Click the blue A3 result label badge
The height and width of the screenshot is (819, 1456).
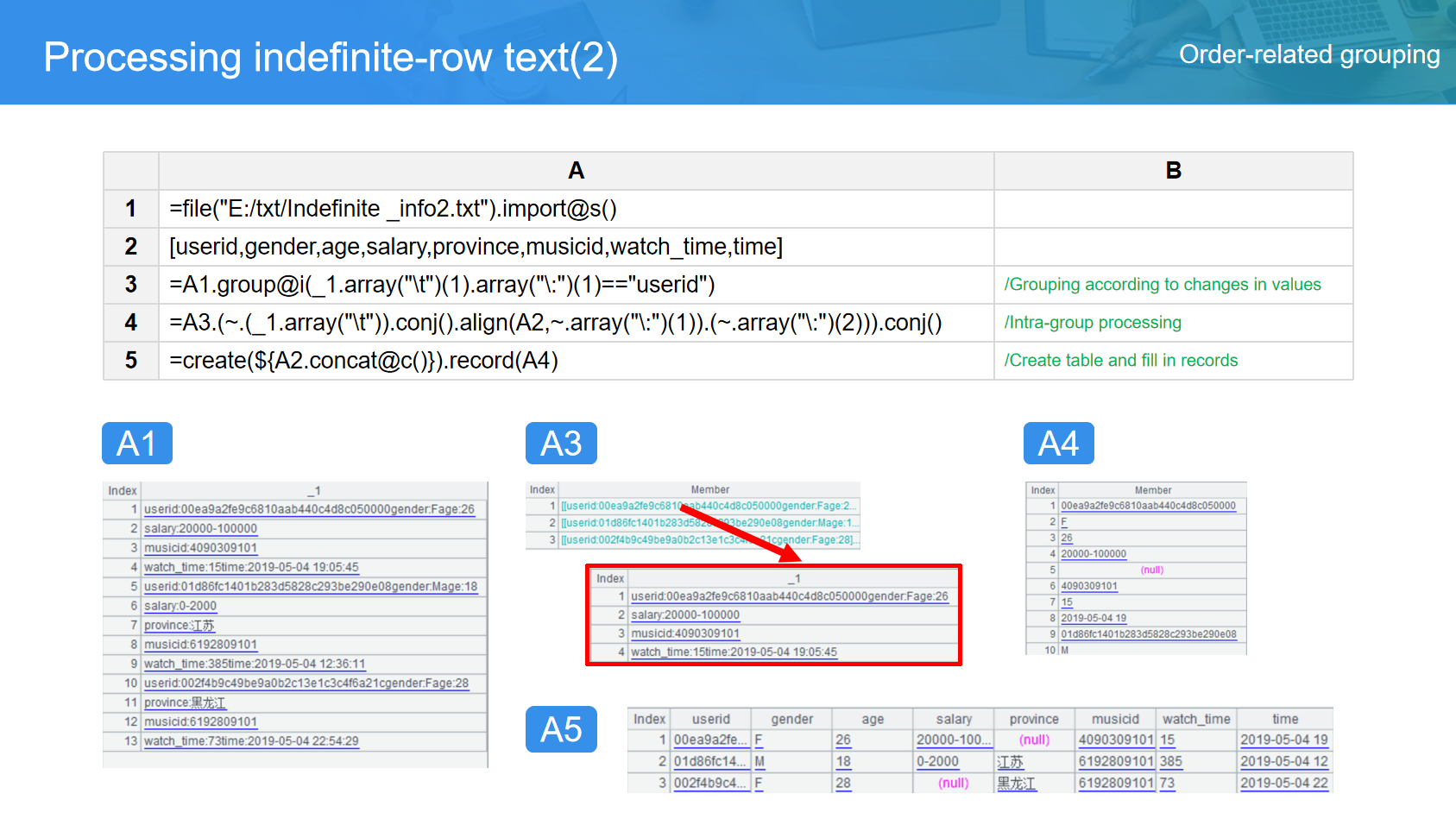point(561,444)
